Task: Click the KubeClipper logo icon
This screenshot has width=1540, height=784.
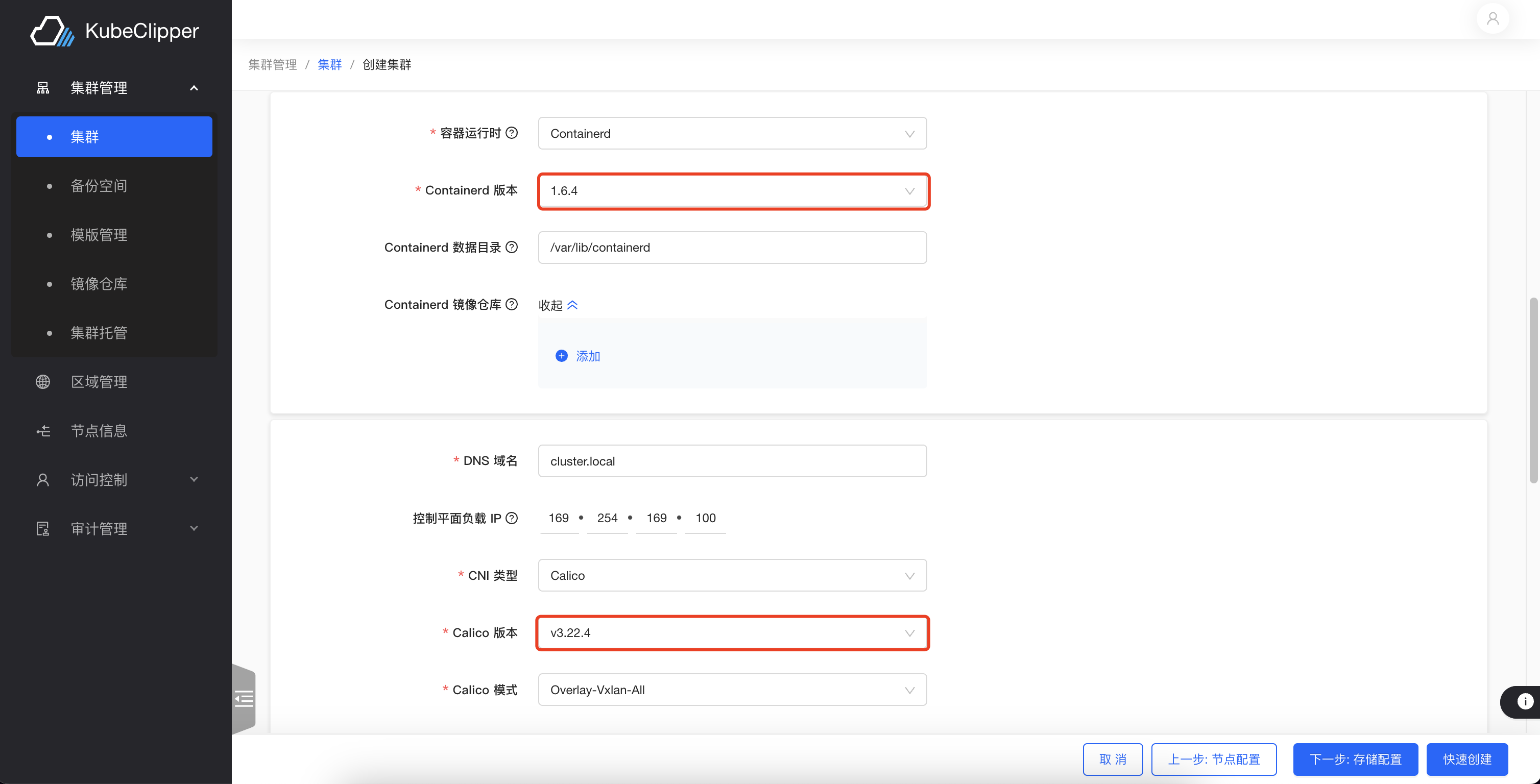Action: (52, 31)
